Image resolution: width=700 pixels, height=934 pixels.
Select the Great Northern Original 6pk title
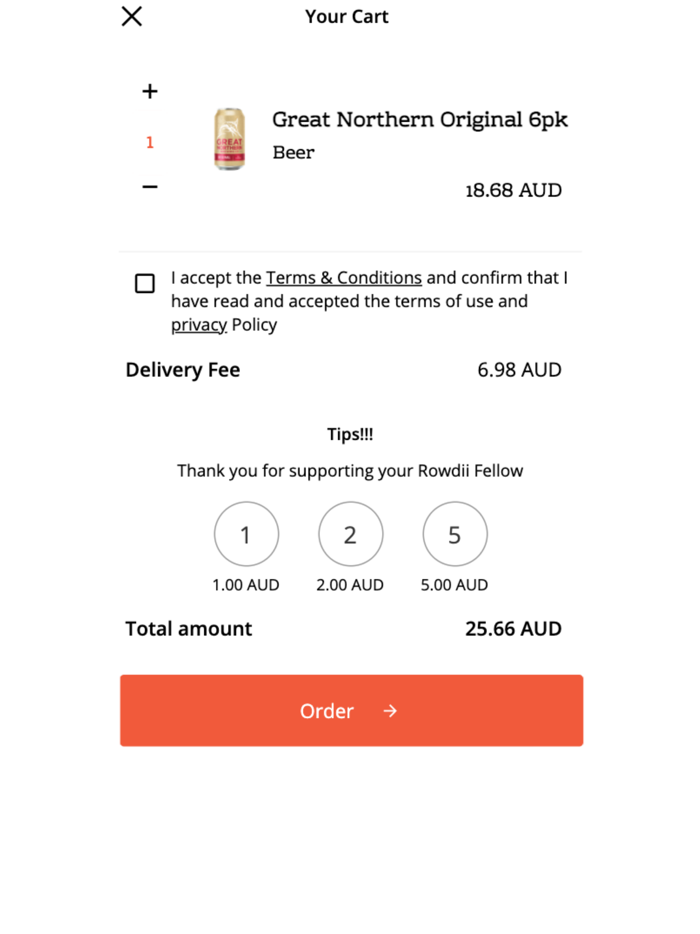(420, 119)
